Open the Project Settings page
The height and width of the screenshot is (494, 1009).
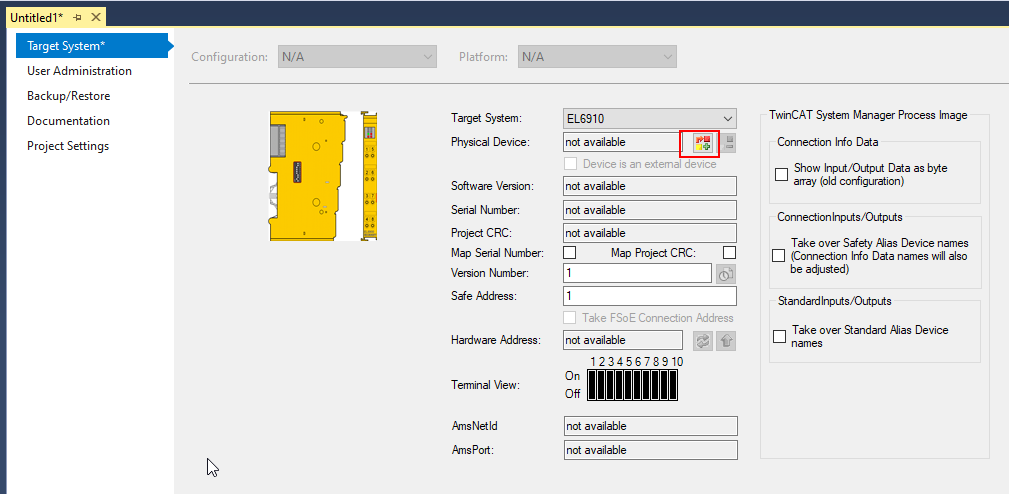(x=68, y=146)
